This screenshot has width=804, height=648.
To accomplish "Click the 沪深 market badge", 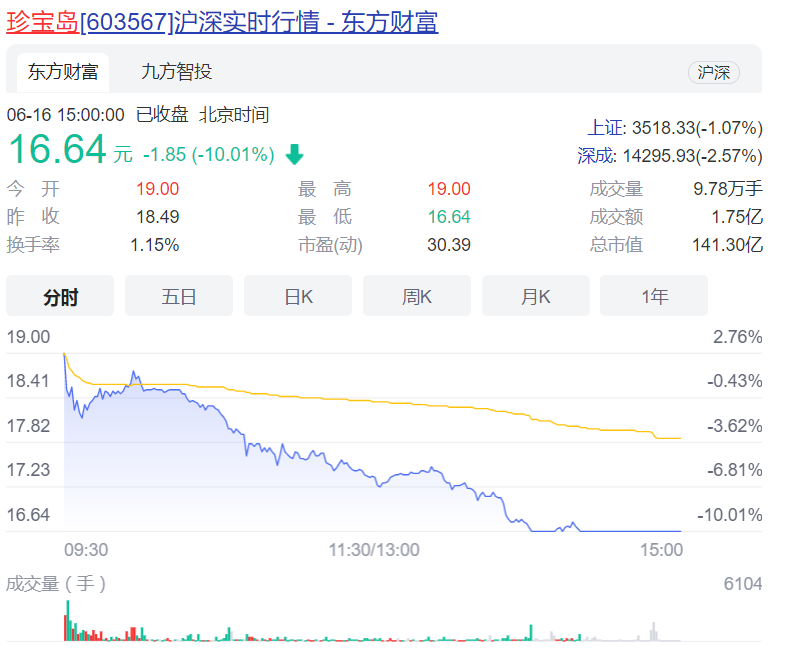I will pos(713,72).
